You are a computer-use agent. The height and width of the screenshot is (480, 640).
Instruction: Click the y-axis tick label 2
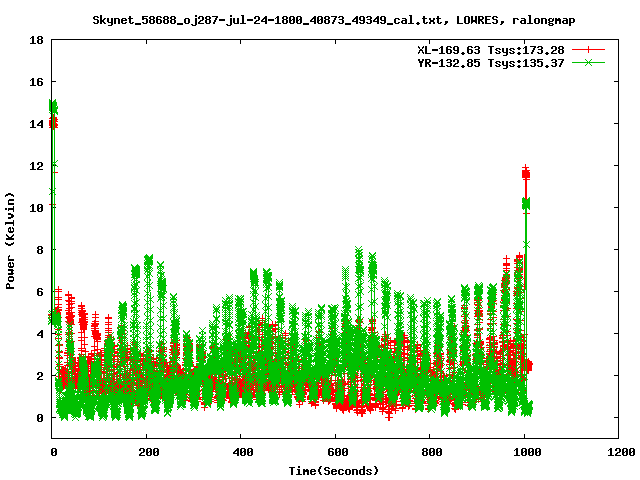click(x=40, y=376)
